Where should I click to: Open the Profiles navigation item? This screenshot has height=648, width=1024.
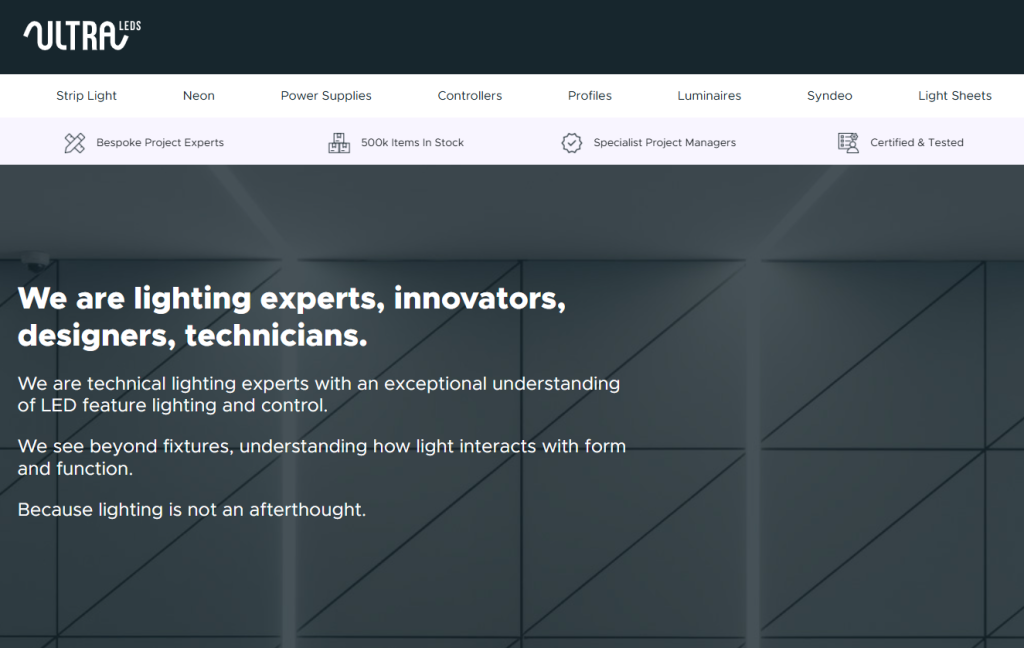pos(590,96)
